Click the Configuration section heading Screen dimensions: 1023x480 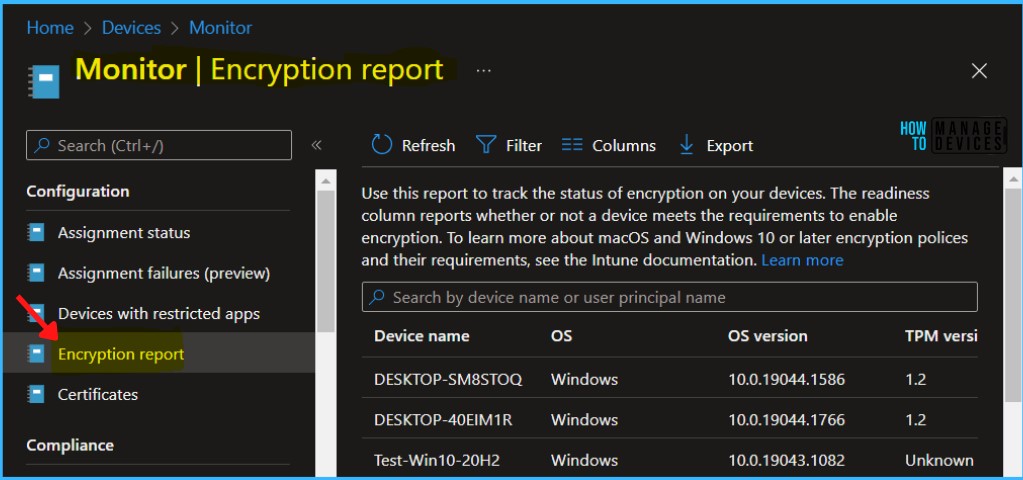pyautogui.click(x=78, y=191)
